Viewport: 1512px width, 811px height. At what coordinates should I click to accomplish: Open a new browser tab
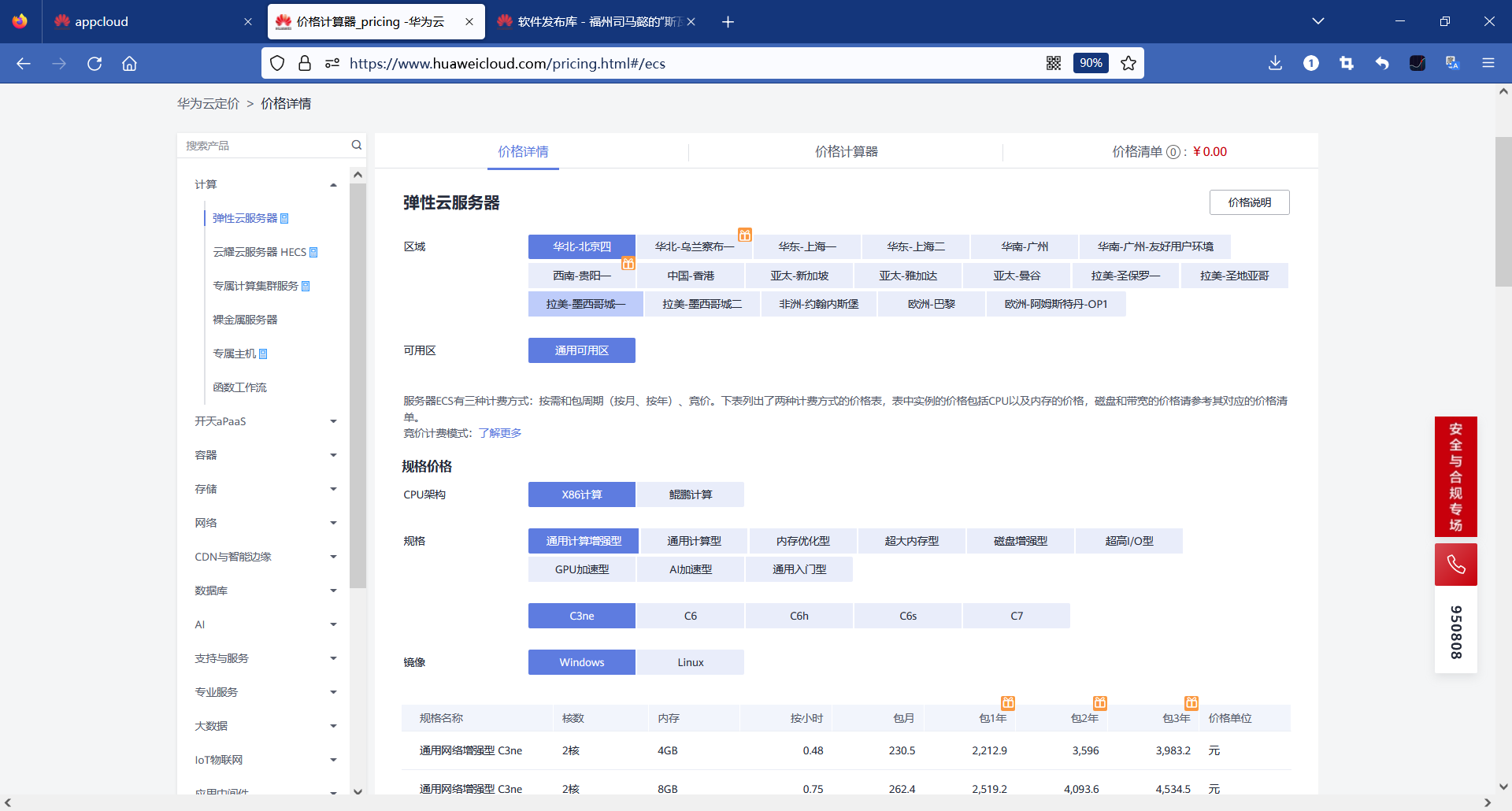point(728,22)
